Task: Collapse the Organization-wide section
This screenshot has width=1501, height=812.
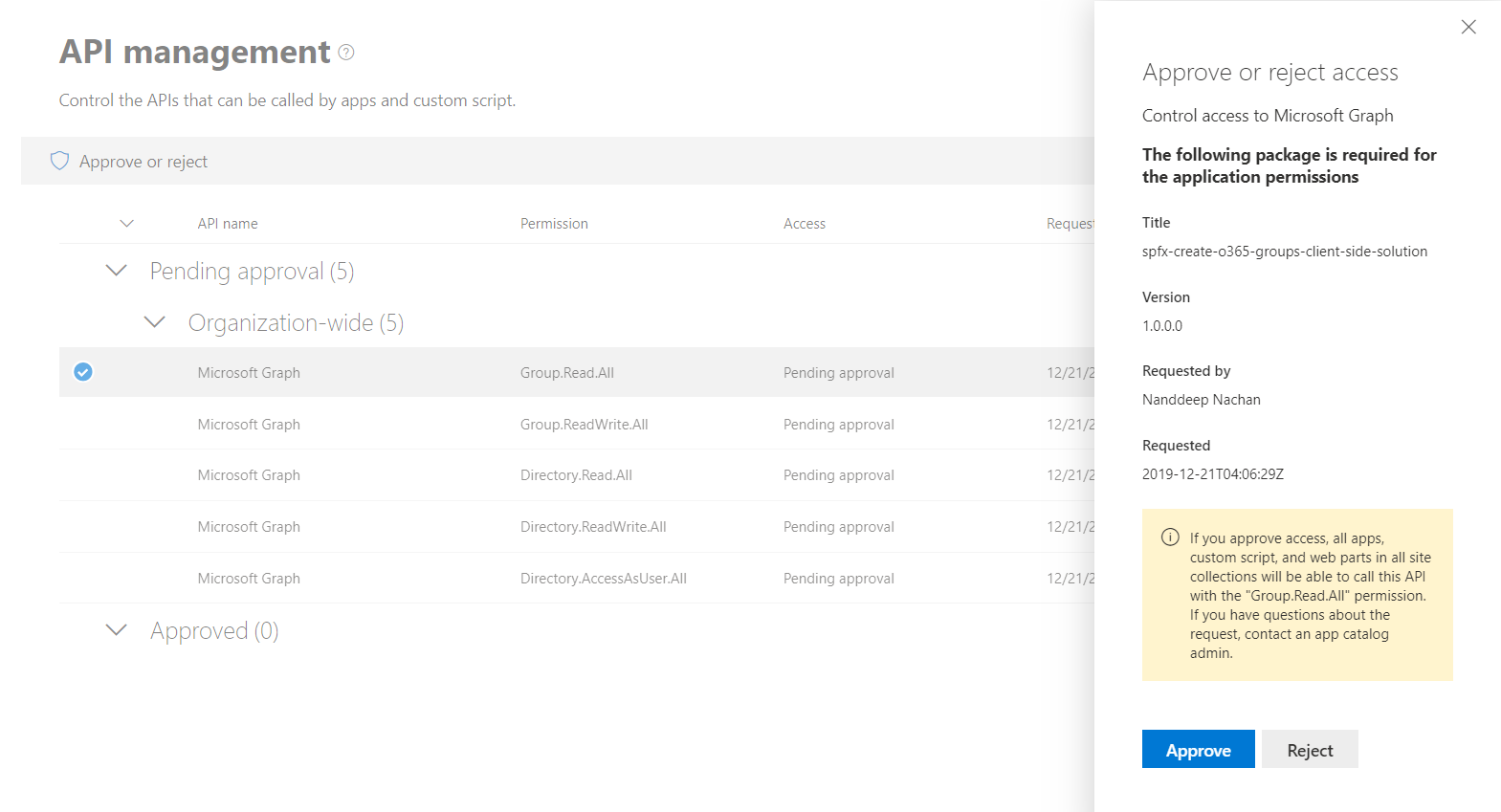Action: tap(155, 322)
